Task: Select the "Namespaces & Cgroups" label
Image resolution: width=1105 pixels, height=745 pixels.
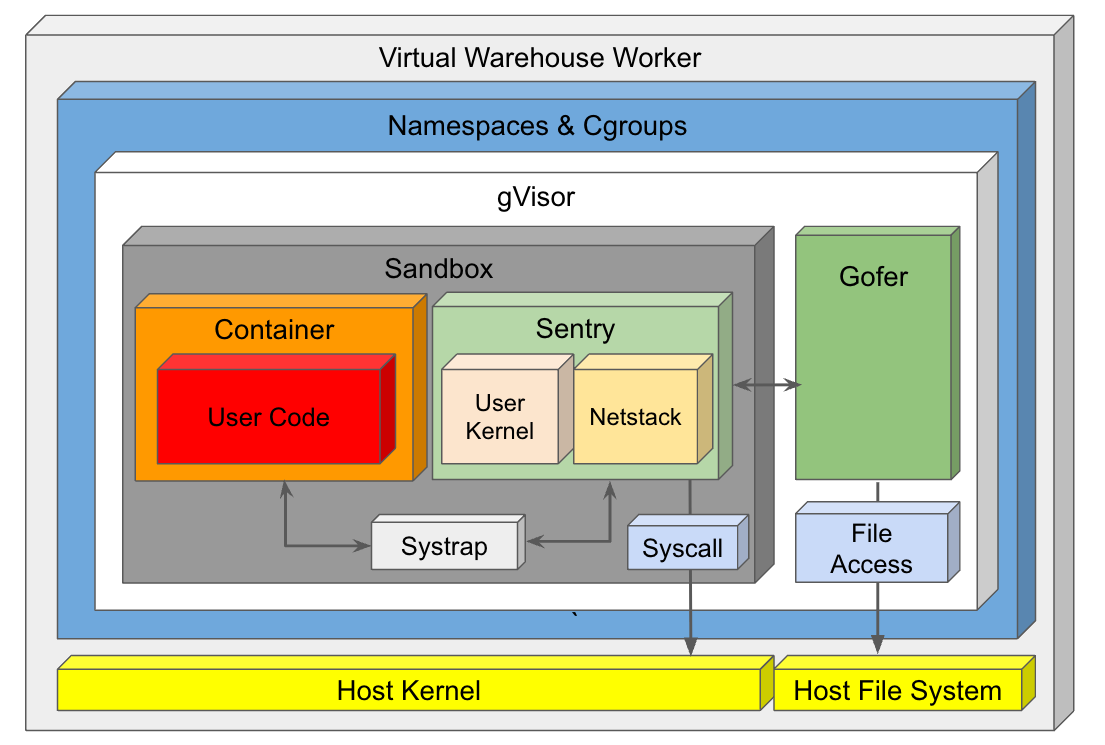Action: coord(537,126)
